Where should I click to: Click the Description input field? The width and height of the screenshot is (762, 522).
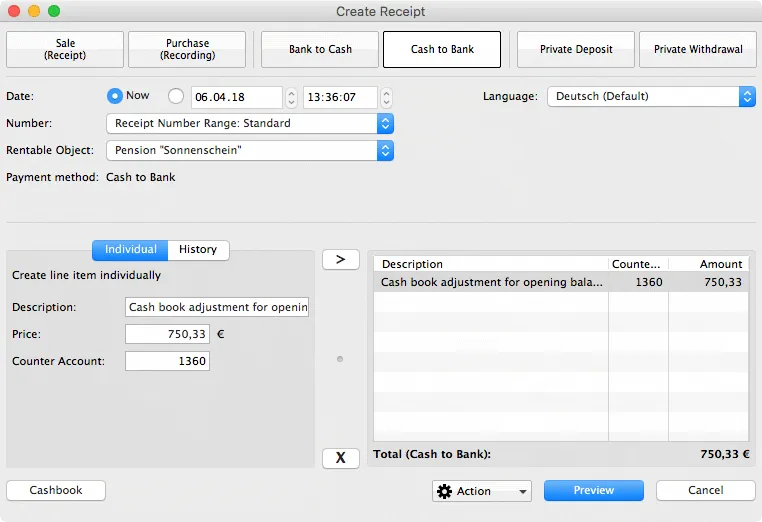[217, 307]
